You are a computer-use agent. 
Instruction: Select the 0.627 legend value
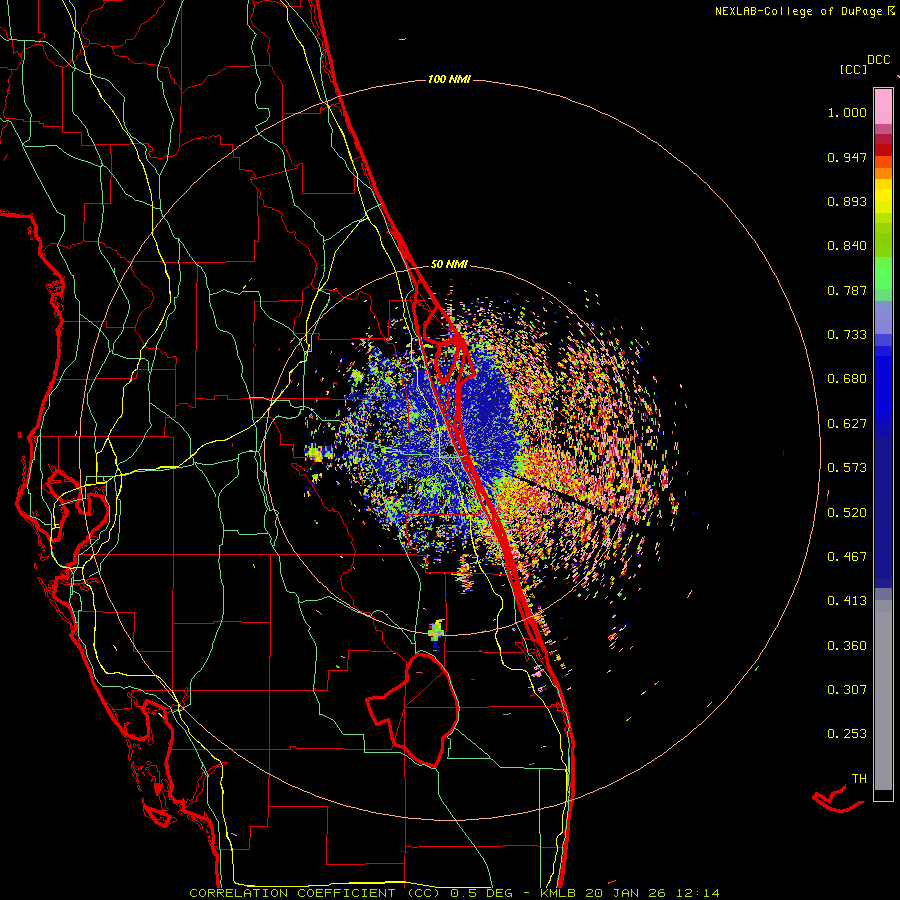847,424
